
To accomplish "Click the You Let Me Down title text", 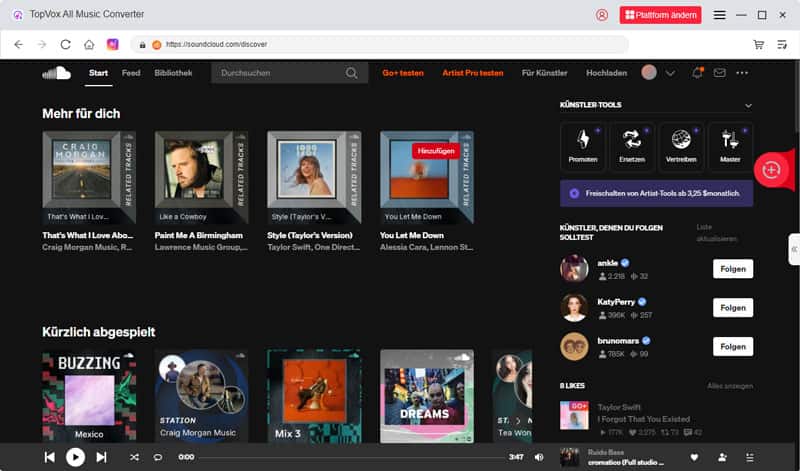I will (411, 235).
